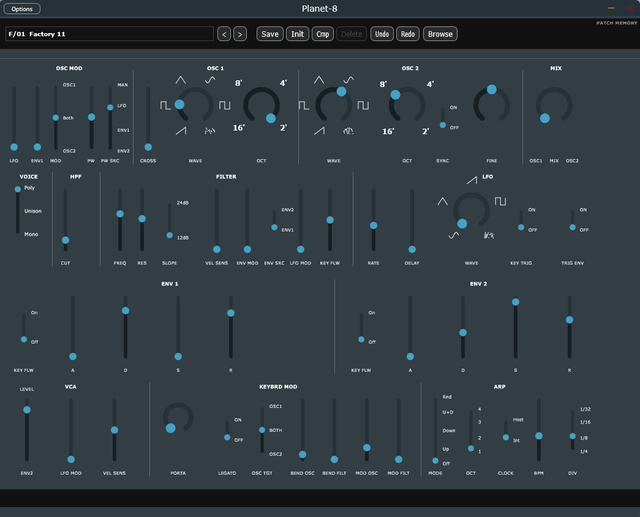Select the LFO random wave icon

(489, 235)
